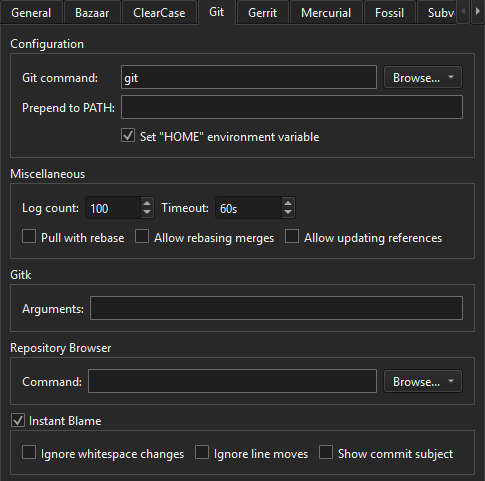Viewport: 485px width, 481px height.
Task: Click the tab scroll right arrow
Action: [x=478, y=12]
